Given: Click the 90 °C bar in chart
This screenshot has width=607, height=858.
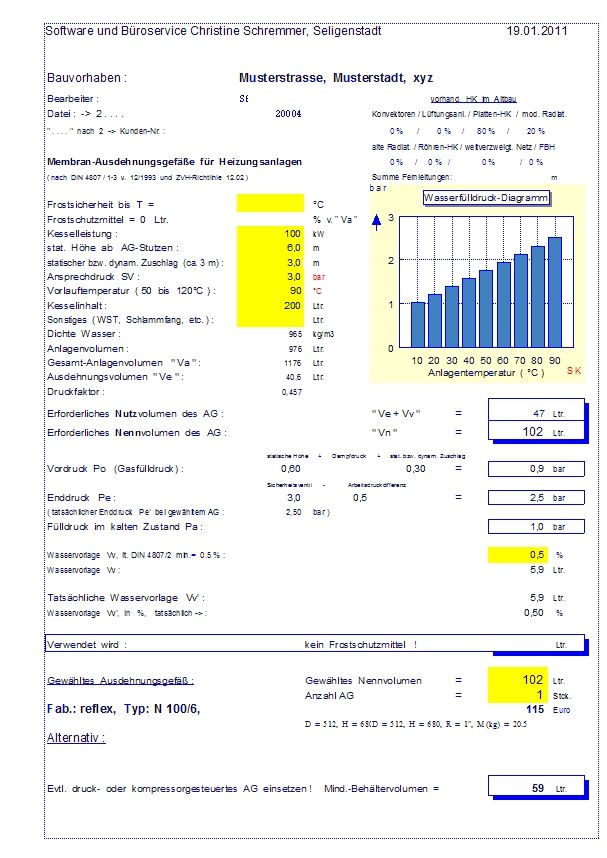Looking at the screenshot, I should (x=555, y=292).
